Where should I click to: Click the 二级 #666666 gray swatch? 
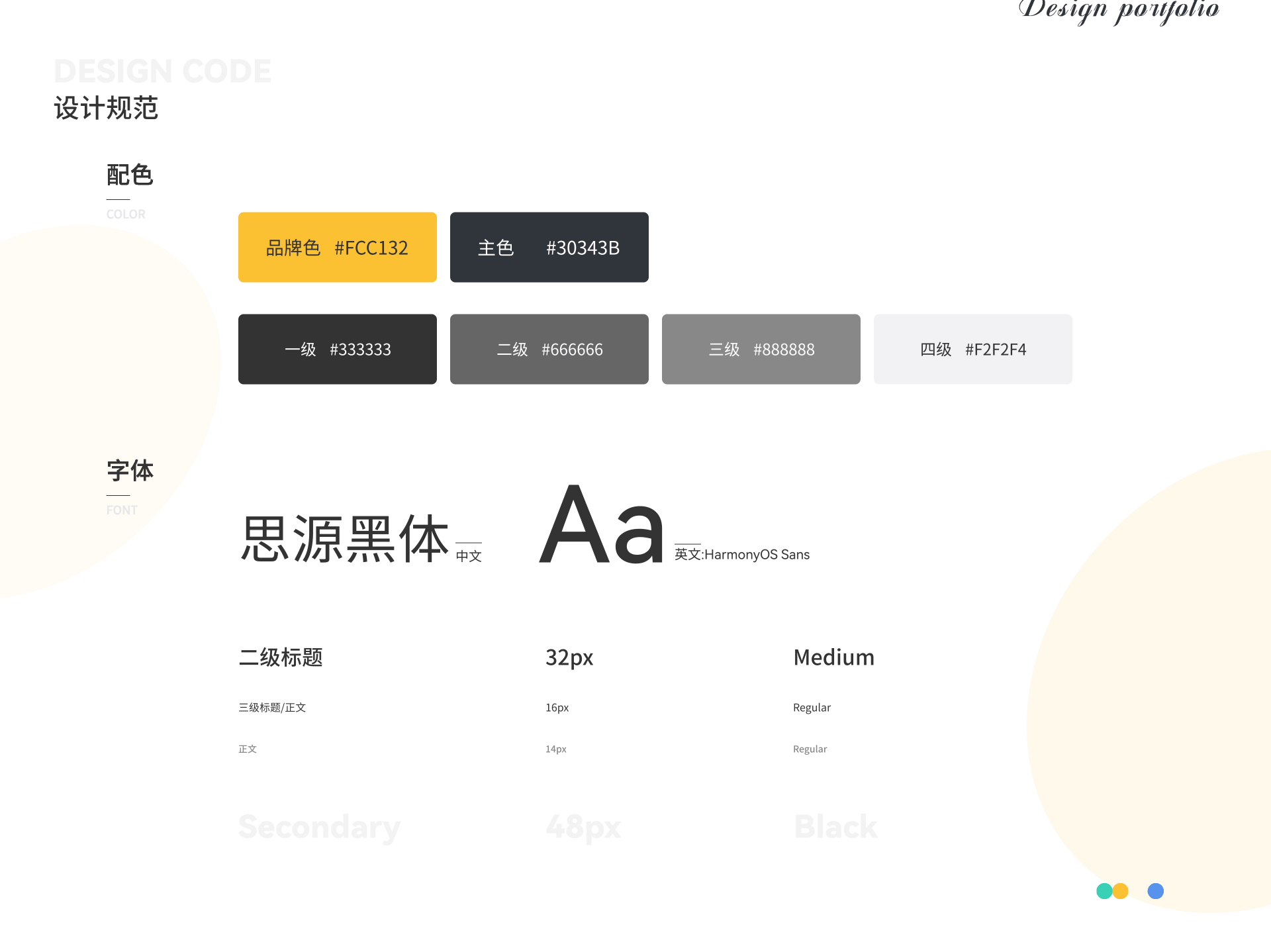pos(549,349)
